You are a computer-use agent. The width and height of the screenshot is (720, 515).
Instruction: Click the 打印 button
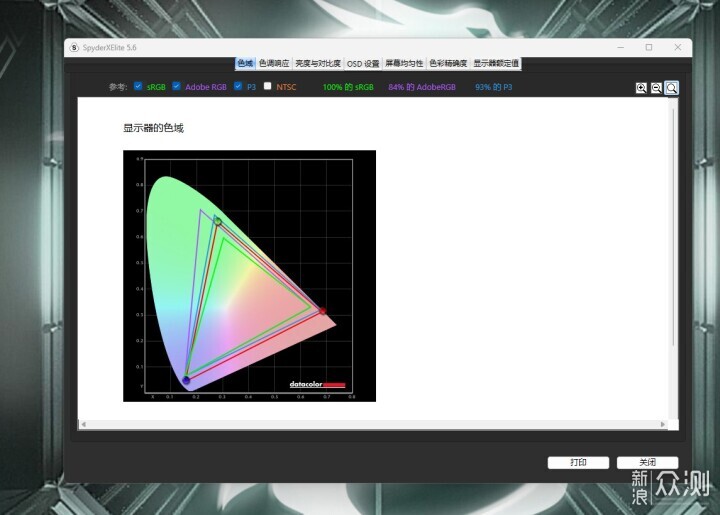(x=578, y=462)
